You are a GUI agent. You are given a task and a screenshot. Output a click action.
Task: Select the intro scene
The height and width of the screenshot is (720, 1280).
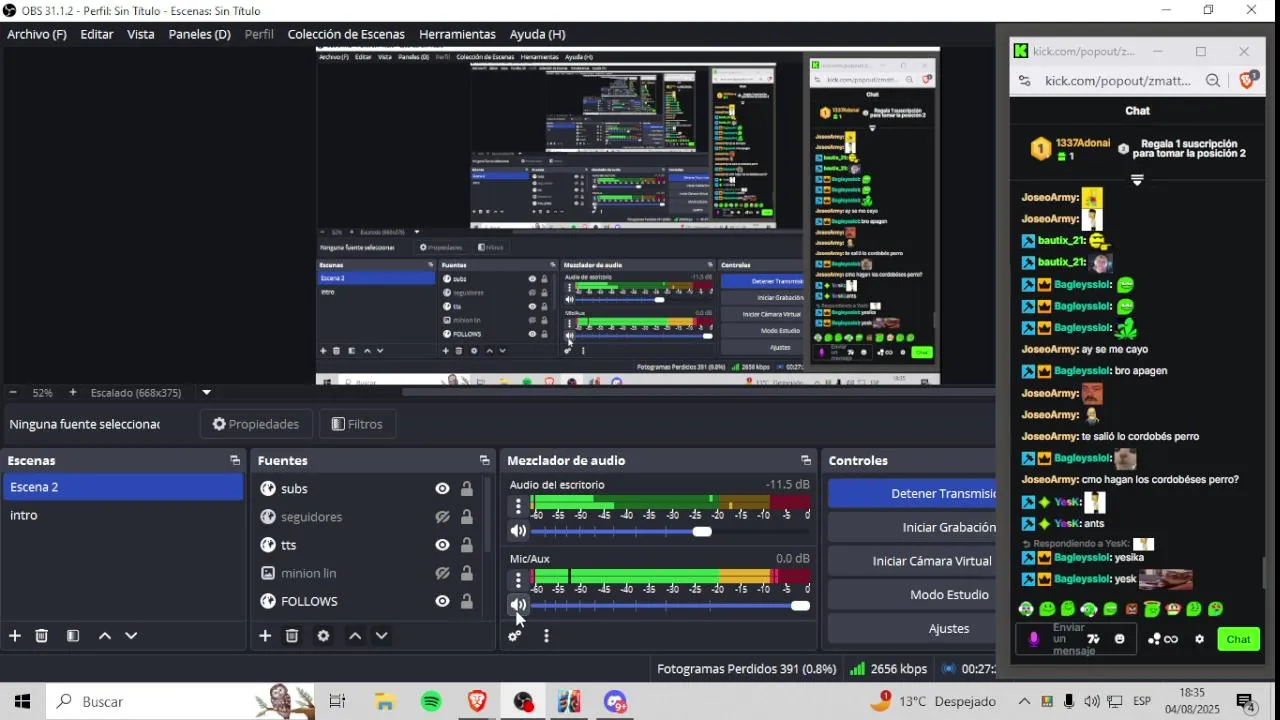(122, 515)
